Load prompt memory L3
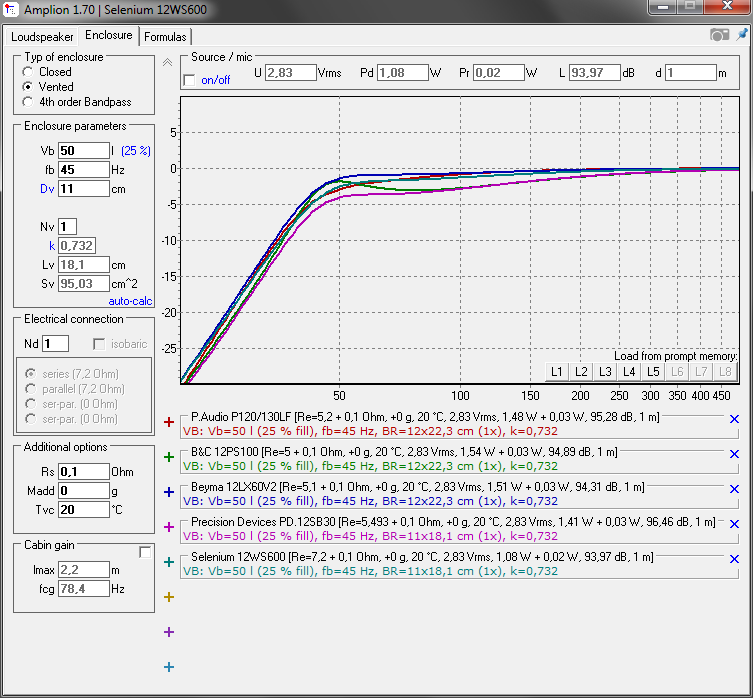Viewport: 753px width, 698px height. click(x=605, y=372)
